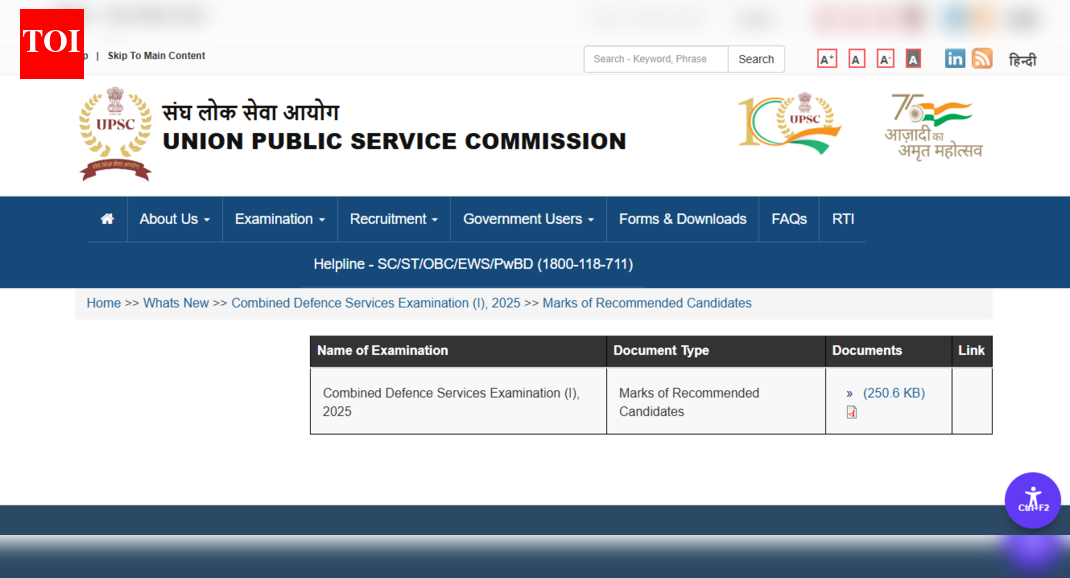Click the PDF document icon in Documents column

click(851, 412)
